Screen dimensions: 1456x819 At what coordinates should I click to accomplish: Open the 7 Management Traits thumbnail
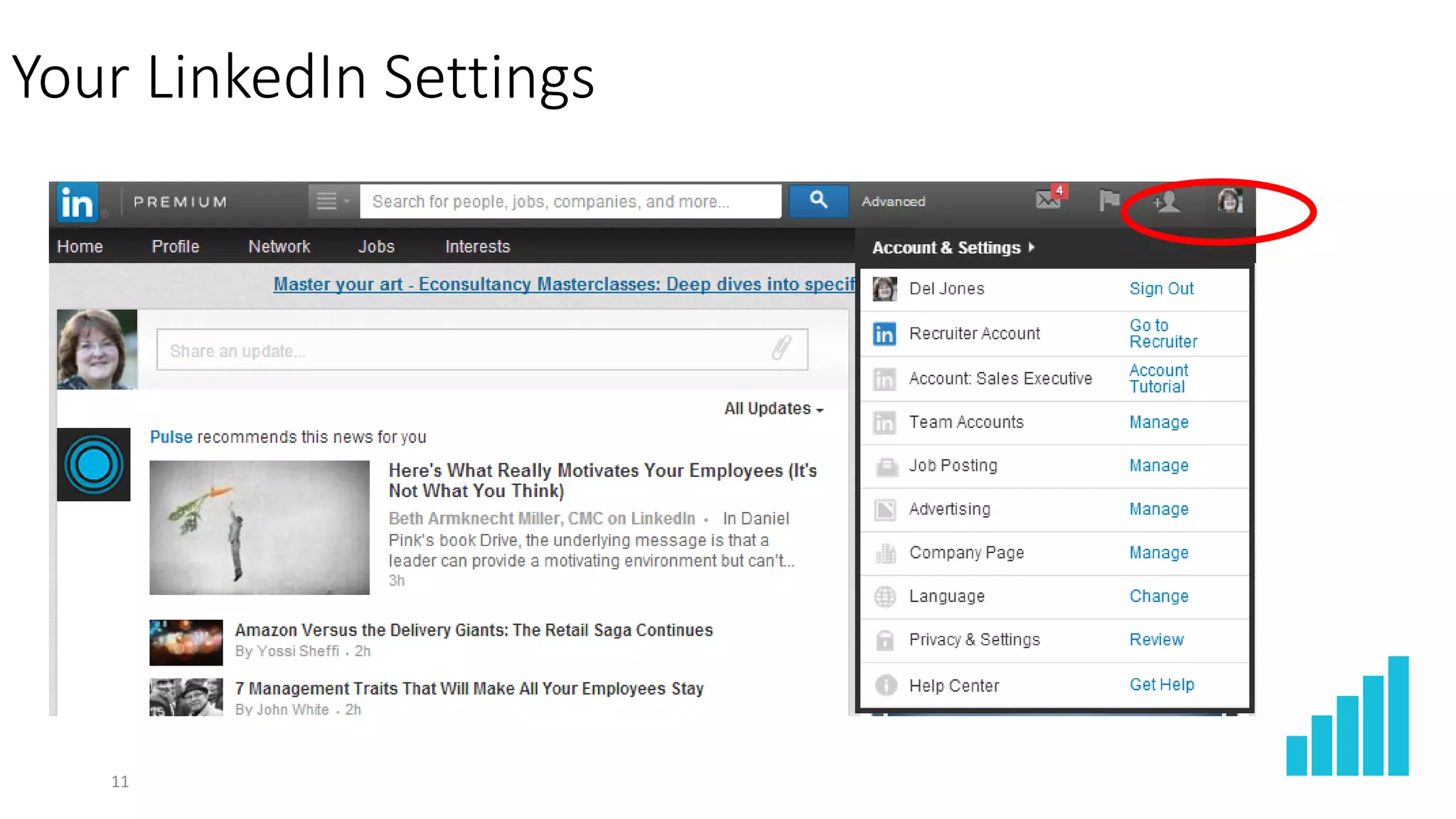(x=186, y=697)
